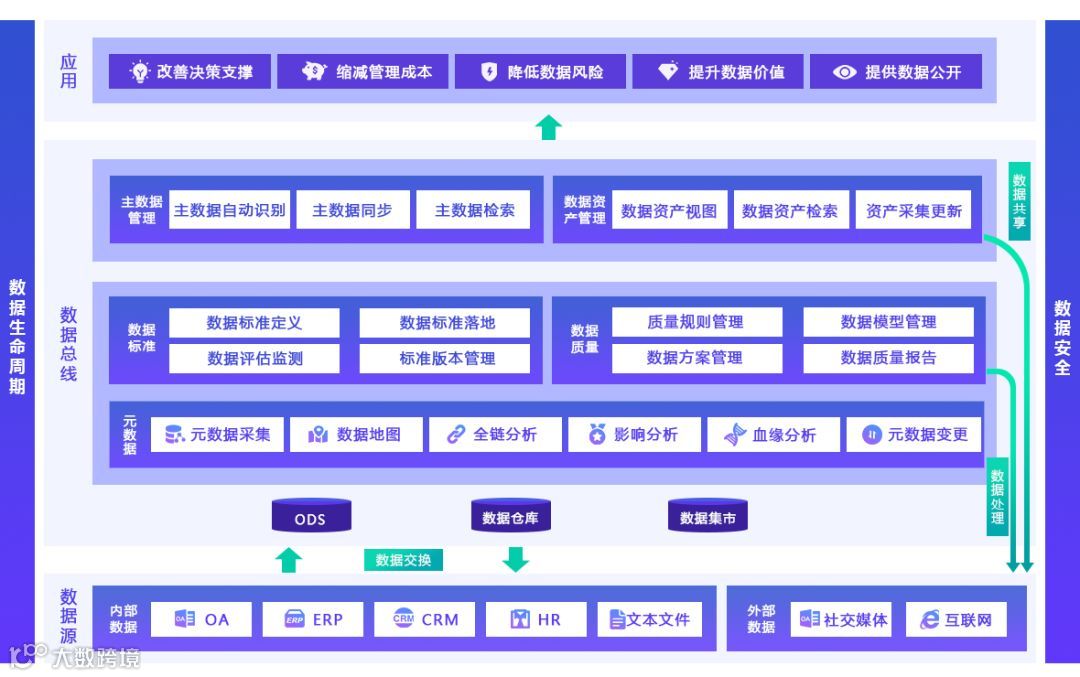The width and height of the screenshot is (1080, 677).
Task: Click the OA system icon in 内部数据
Action: point(185,618)
